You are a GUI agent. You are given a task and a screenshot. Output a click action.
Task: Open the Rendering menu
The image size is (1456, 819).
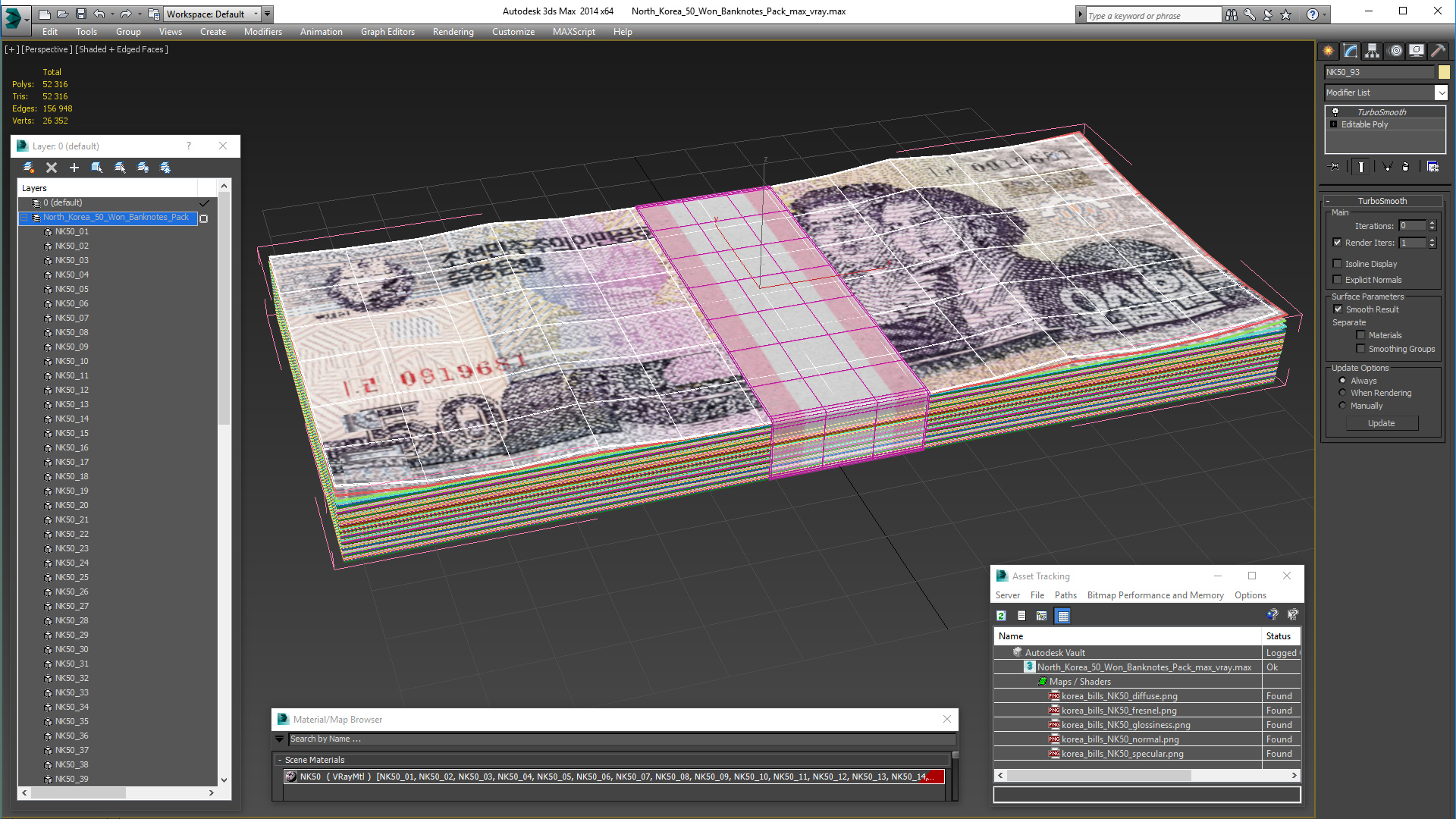point(453,32)
